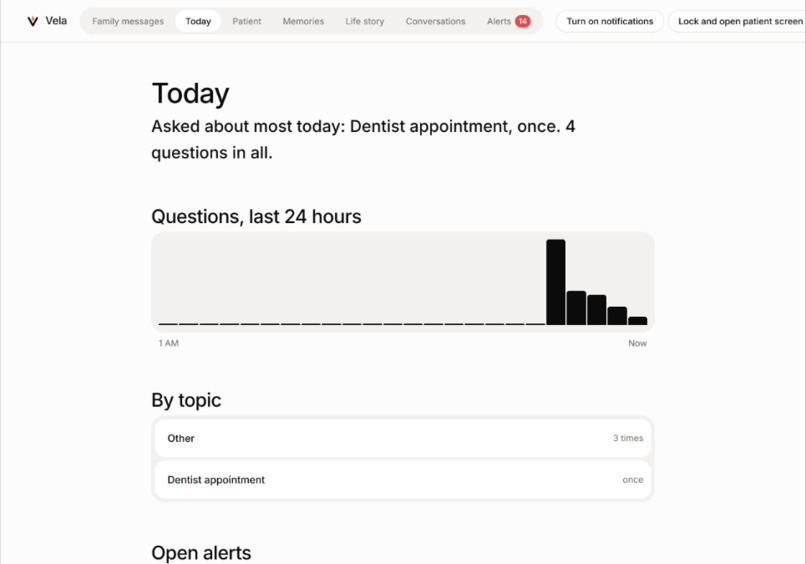Click the '1 AM' chart axis label

pyautogui.click(x=169, y=343)
